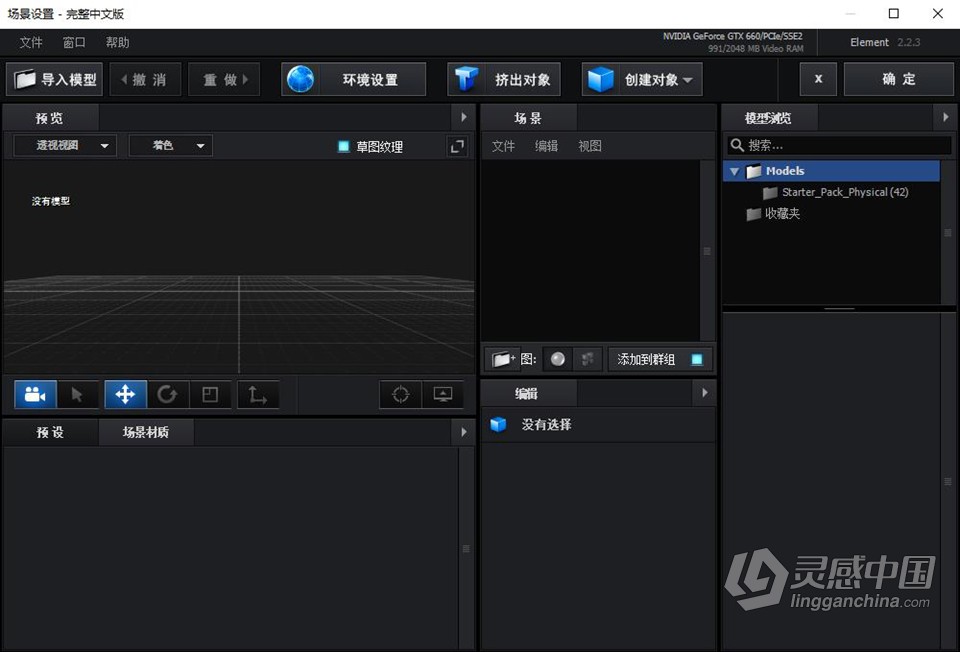Expand the presets panel options arrow
Image resolution: width=960 pixels, height=652 pixels.
(463, 432)
